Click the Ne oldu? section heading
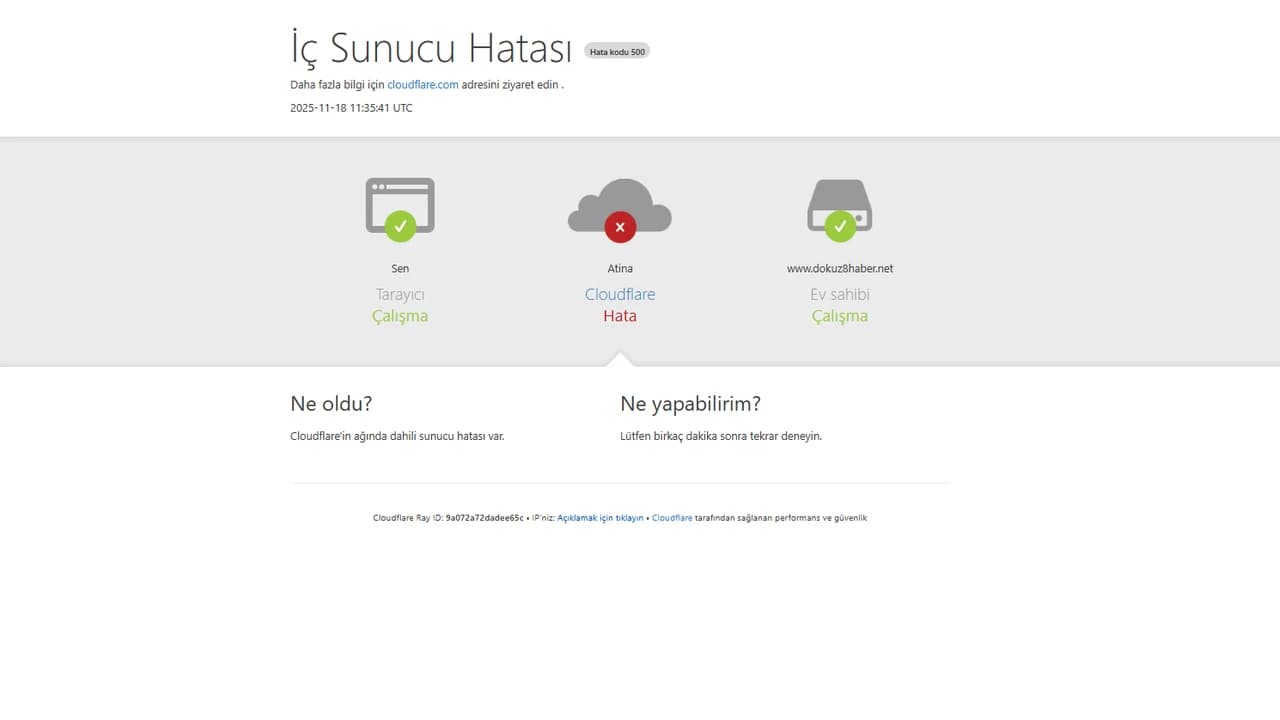1280x720 pixels. tap(331, 404)
